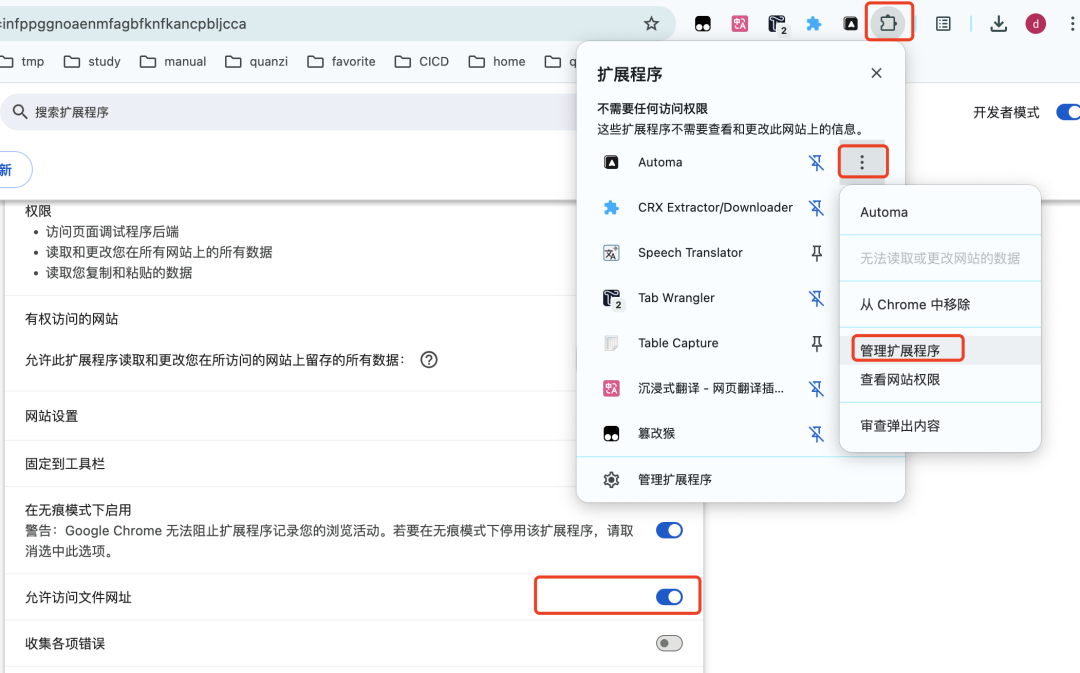Open the Table Capture extension

pyautogui.click(x=611, y=343)
